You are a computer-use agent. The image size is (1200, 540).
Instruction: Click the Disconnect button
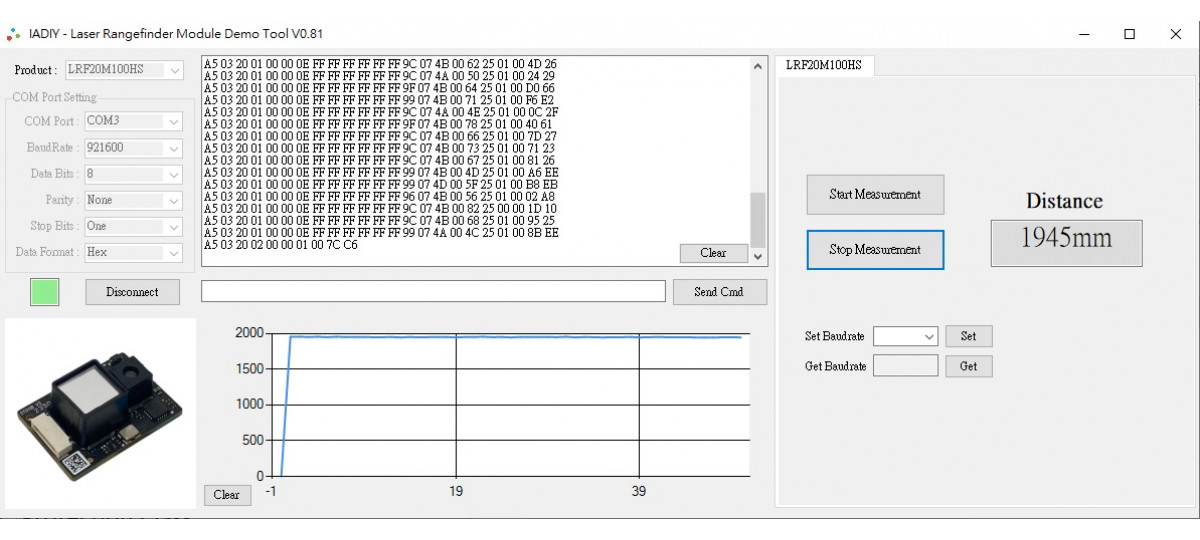pyautogui.click(x=132, y=292)
